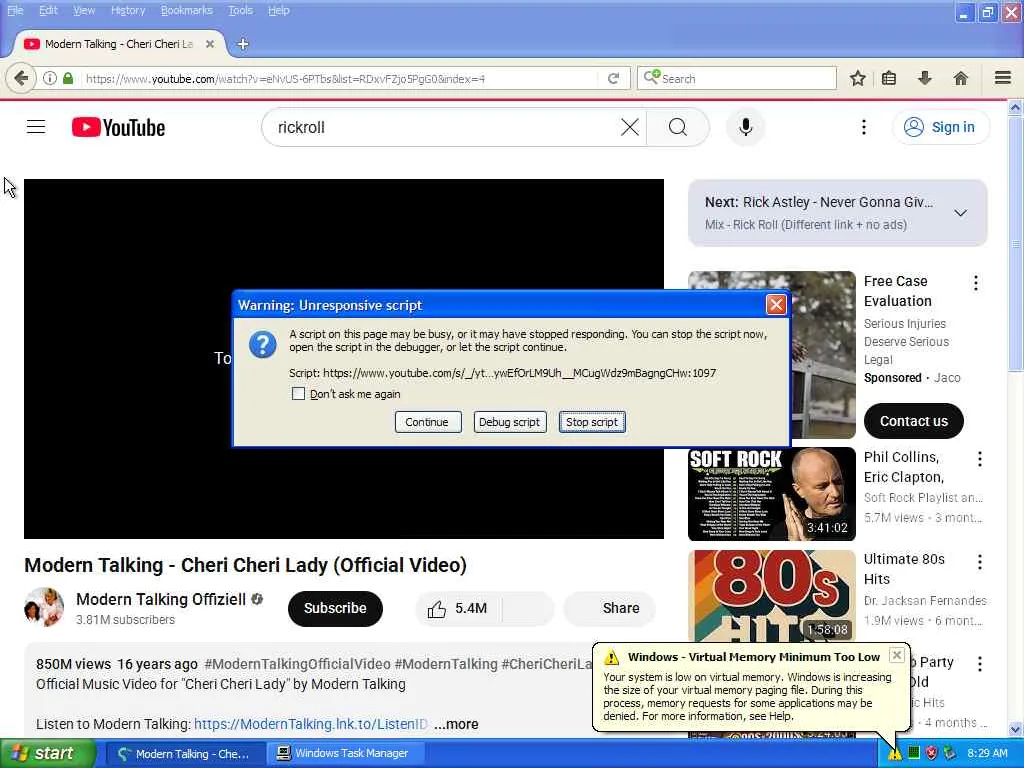Bookmark this page with star icon
The image size is (1024, 768).
(857, 78)
